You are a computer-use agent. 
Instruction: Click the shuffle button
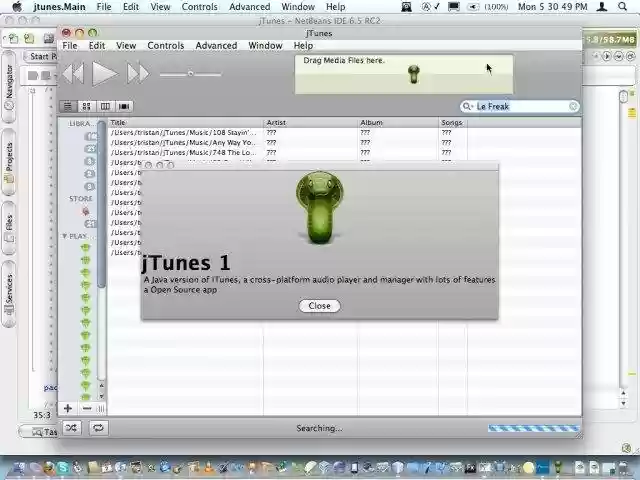pos(71,428)
